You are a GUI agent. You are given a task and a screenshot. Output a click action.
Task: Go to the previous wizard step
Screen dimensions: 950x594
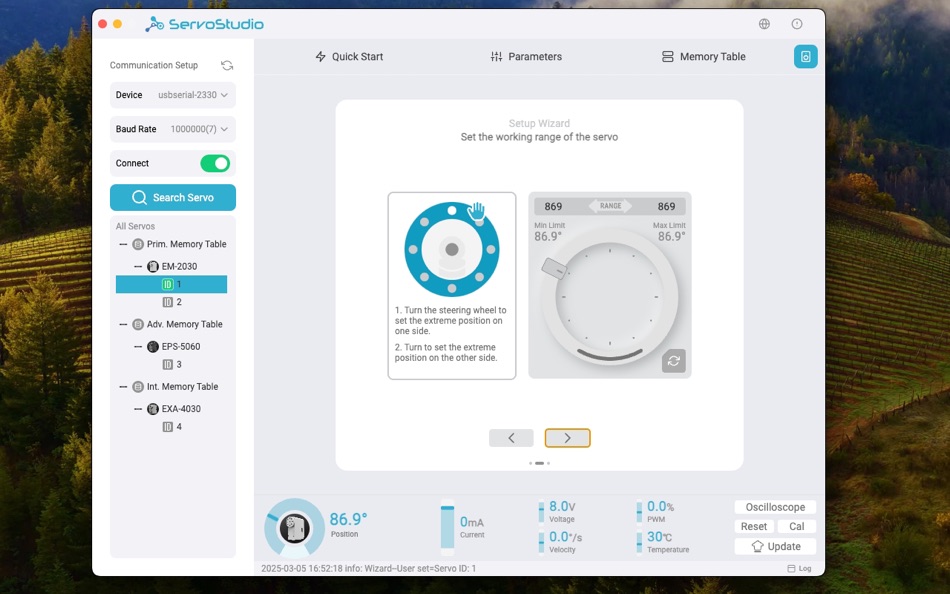coord(511,438)
